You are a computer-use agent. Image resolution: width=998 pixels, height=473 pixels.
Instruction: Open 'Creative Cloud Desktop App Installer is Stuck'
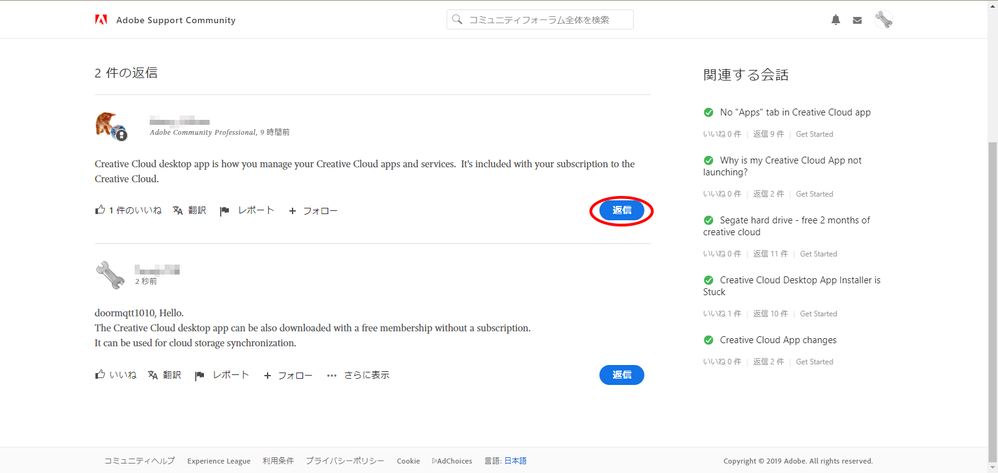pyautogui.click(x=792, y=286)
